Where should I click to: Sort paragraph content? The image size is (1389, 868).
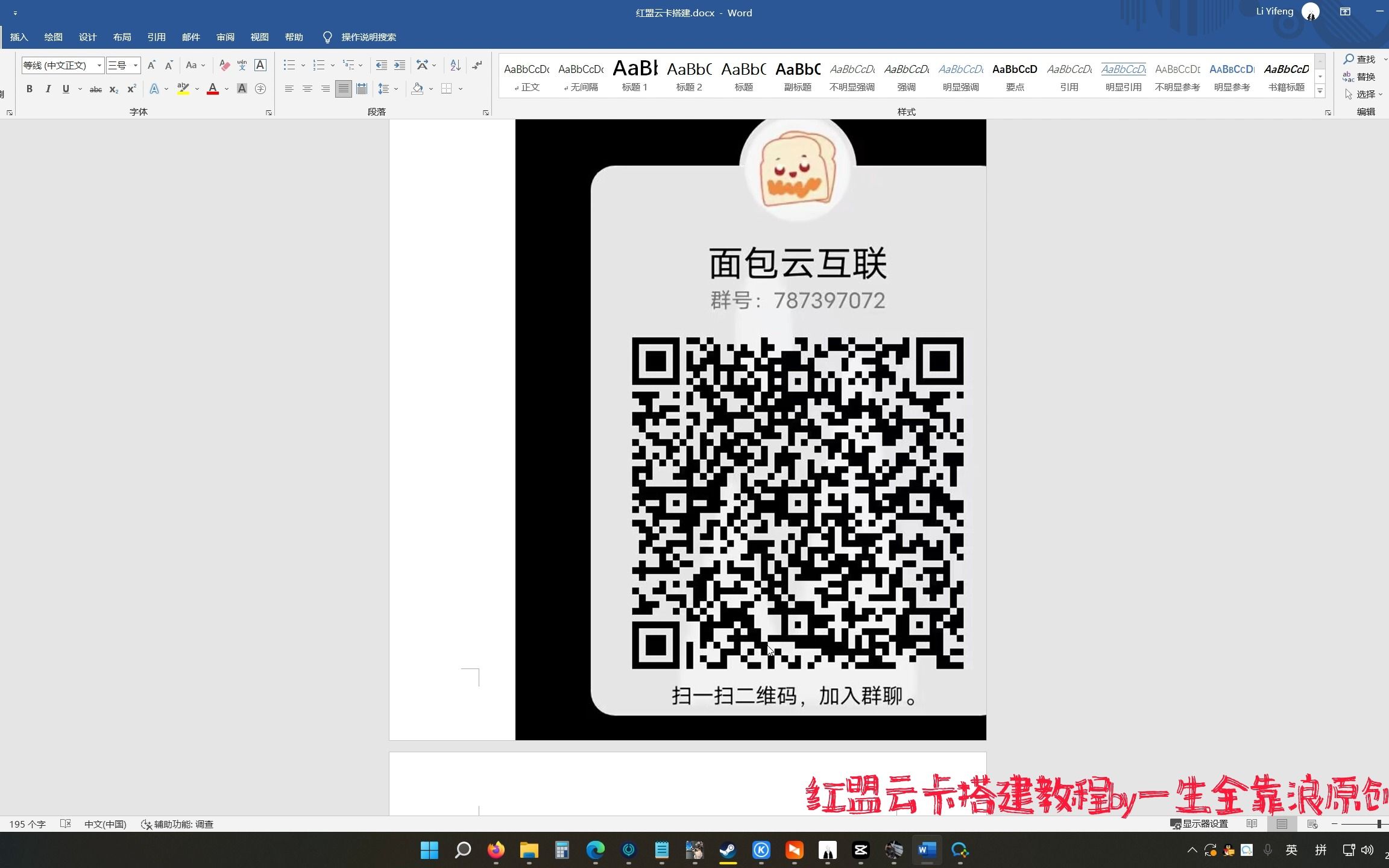(455, 65)
